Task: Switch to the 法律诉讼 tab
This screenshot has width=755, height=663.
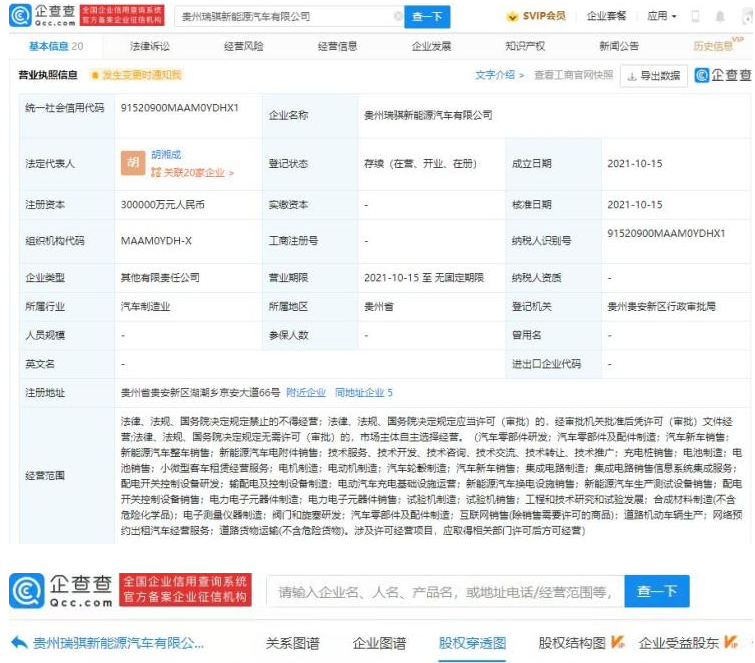Action: coord(150,46)
